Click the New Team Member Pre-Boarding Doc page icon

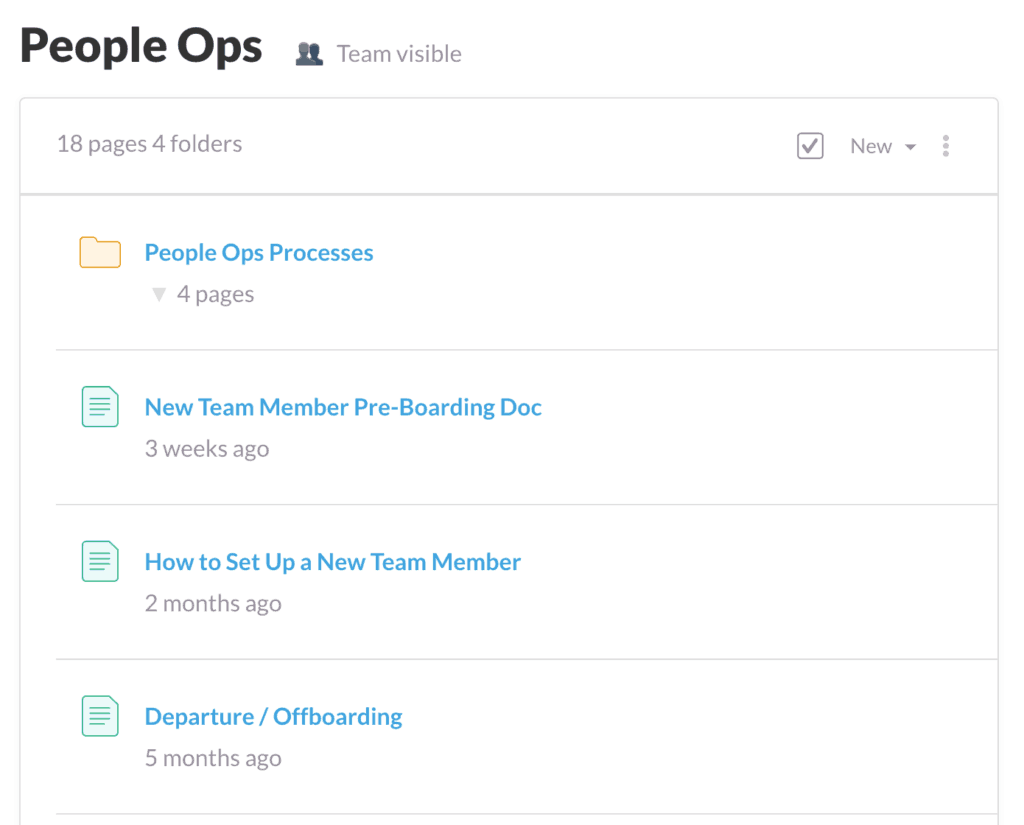tap(100, 406)
